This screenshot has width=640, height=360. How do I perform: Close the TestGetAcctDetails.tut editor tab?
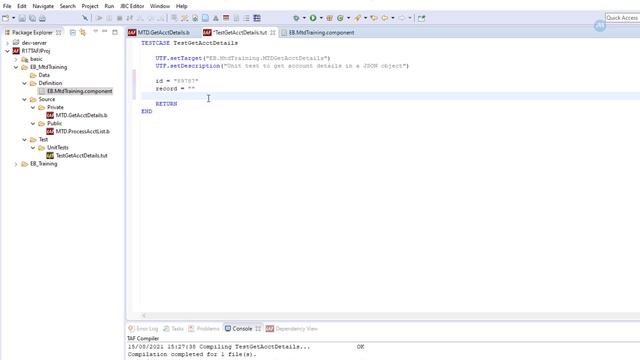tap(272, 32)
